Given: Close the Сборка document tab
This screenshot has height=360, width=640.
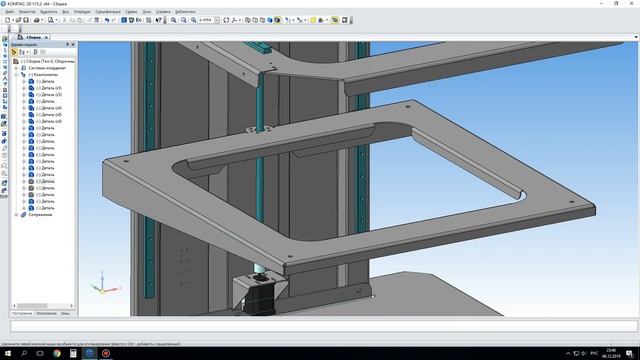Looking at the screenshot, I should pyautogui.click(x=46, y=37).
